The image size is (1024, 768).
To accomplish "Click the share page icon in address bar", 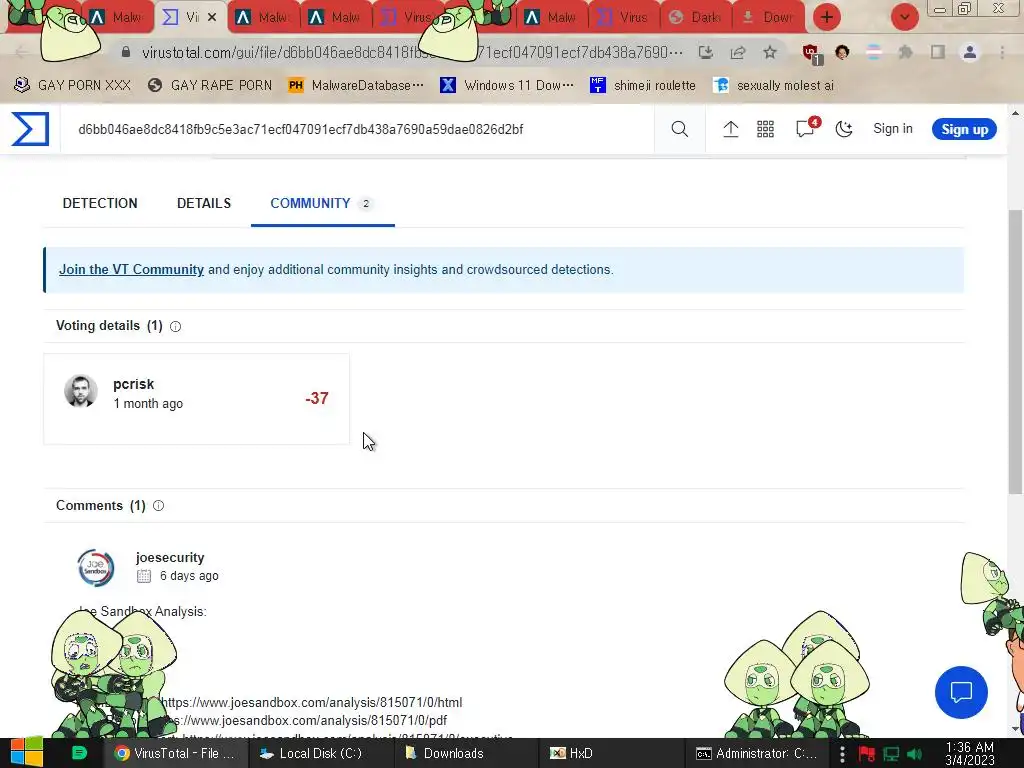I will (x=738, y=52).
